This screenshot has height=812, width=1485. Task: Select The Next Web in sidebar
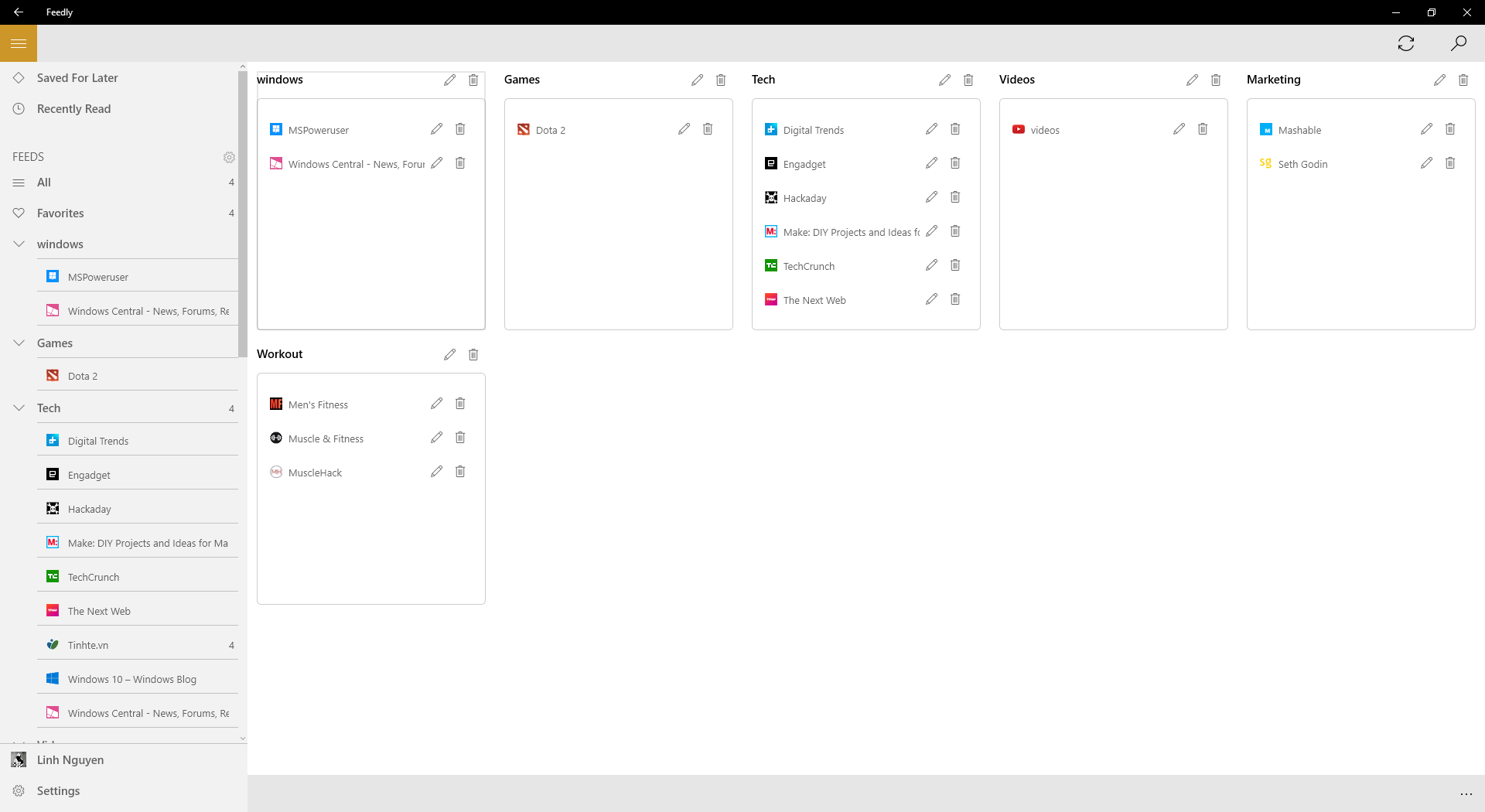[138, 611]
